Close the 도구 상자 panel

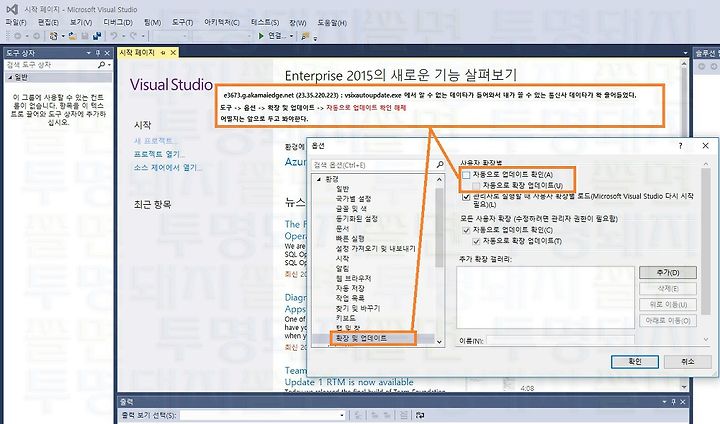click(x=107, y=53)
